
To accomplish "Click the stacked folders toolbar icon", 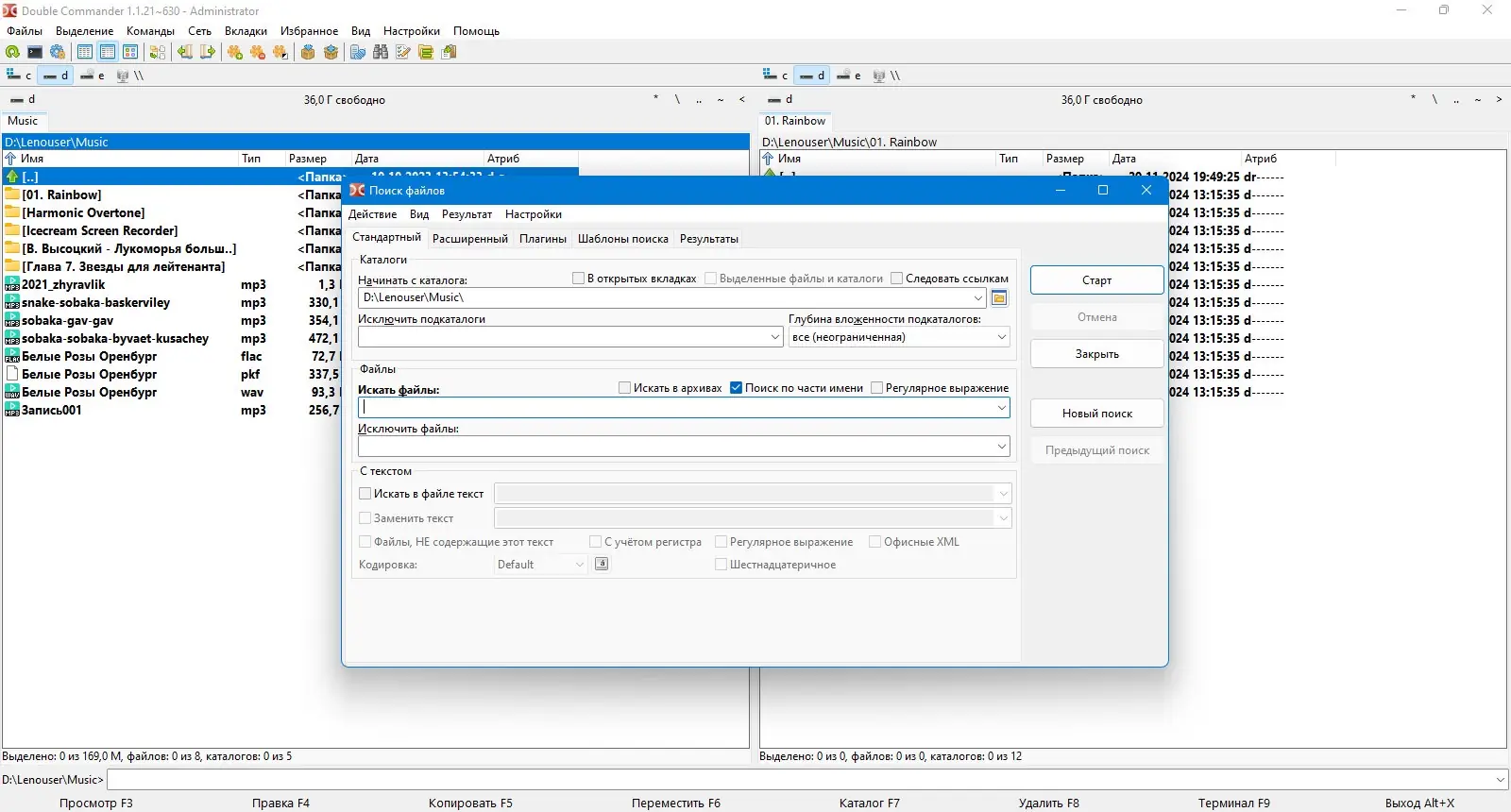I will pyautogui.click(x=426, y=52).
